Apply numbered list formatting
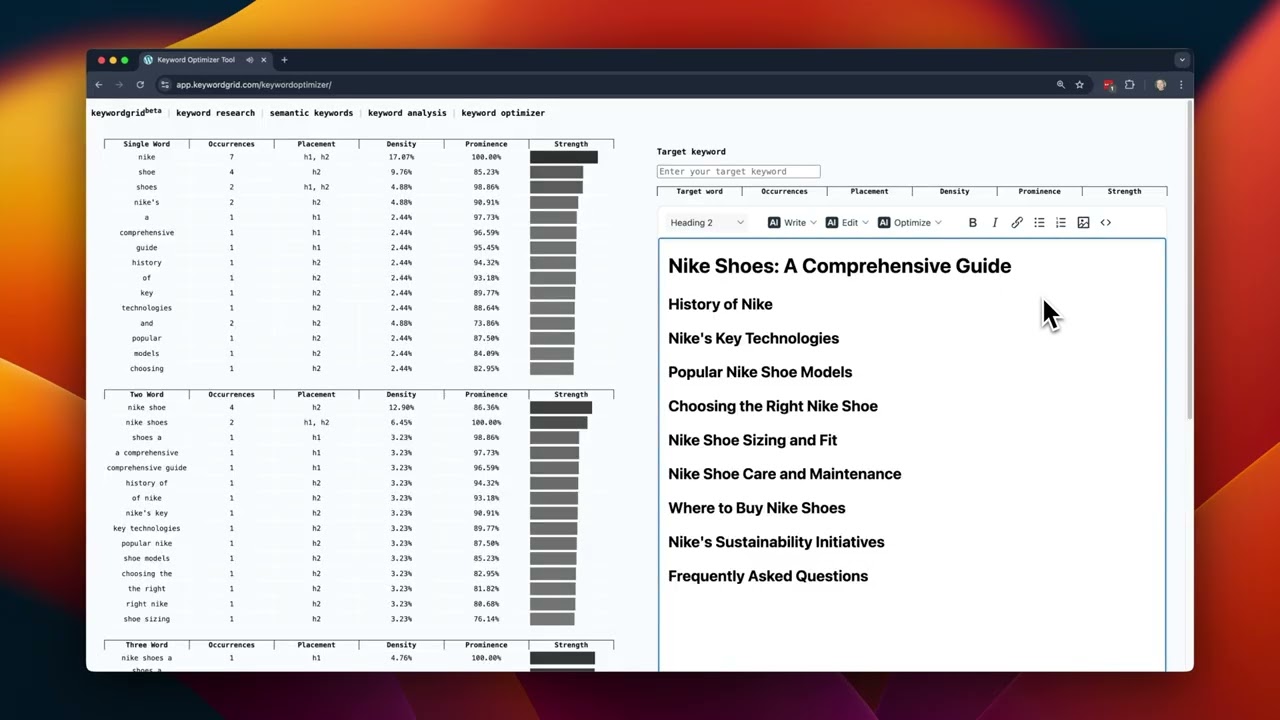Screen dimensions: 1280x720 (1061, 223)
